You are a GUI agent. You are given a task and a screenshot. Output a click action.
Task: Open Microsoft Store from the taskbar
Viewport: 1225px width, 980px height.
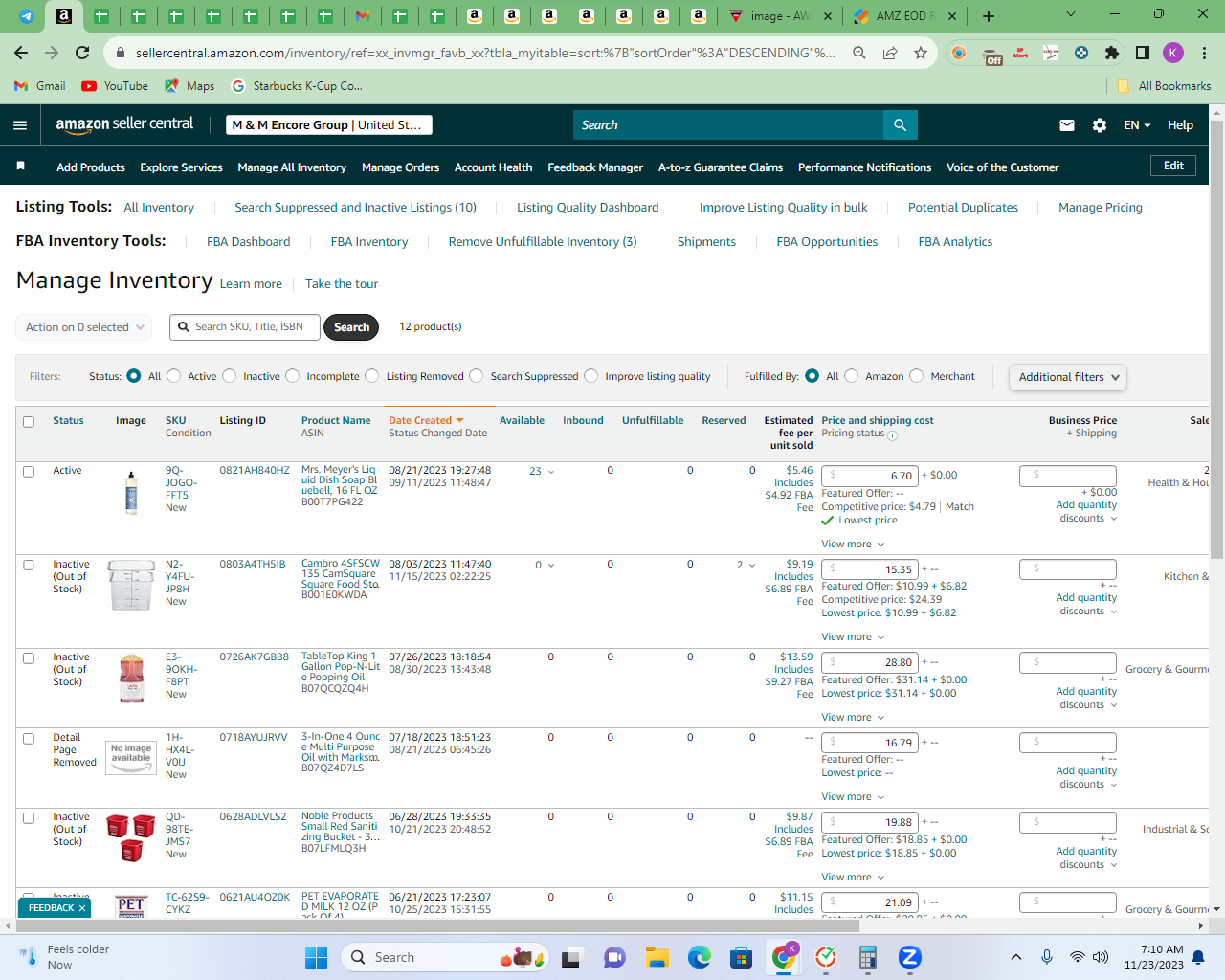pyautogui.click(x=741, y=957)
